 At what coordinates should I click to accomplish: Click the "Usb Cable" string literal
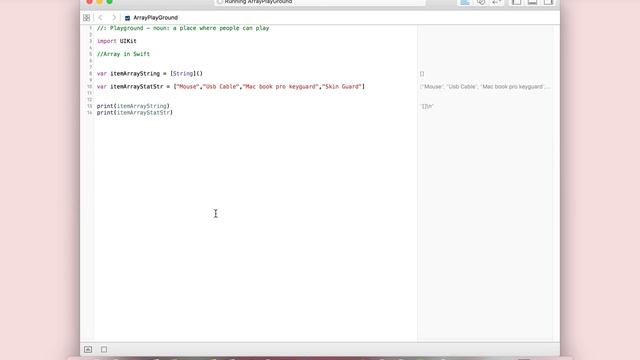[221, 87]
